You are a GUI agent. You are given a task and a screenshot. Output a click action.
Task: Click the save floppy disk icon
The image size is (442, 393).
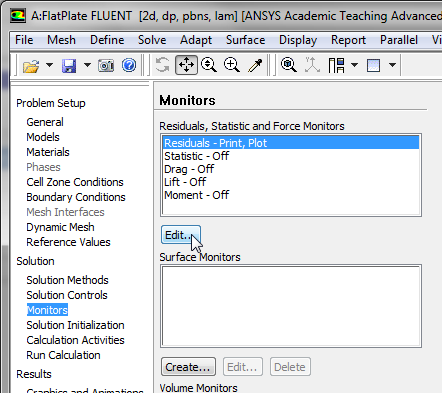tap(69, 65)
